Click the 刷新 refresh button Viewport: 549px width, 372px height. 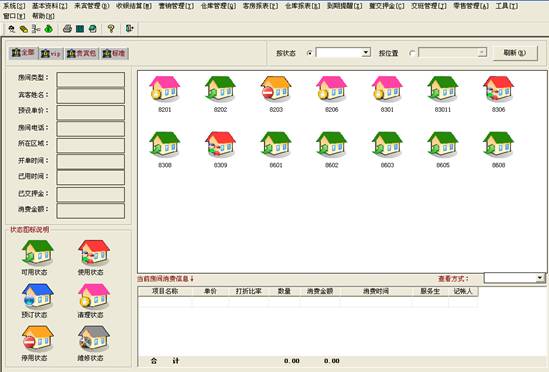click(515, 53)
